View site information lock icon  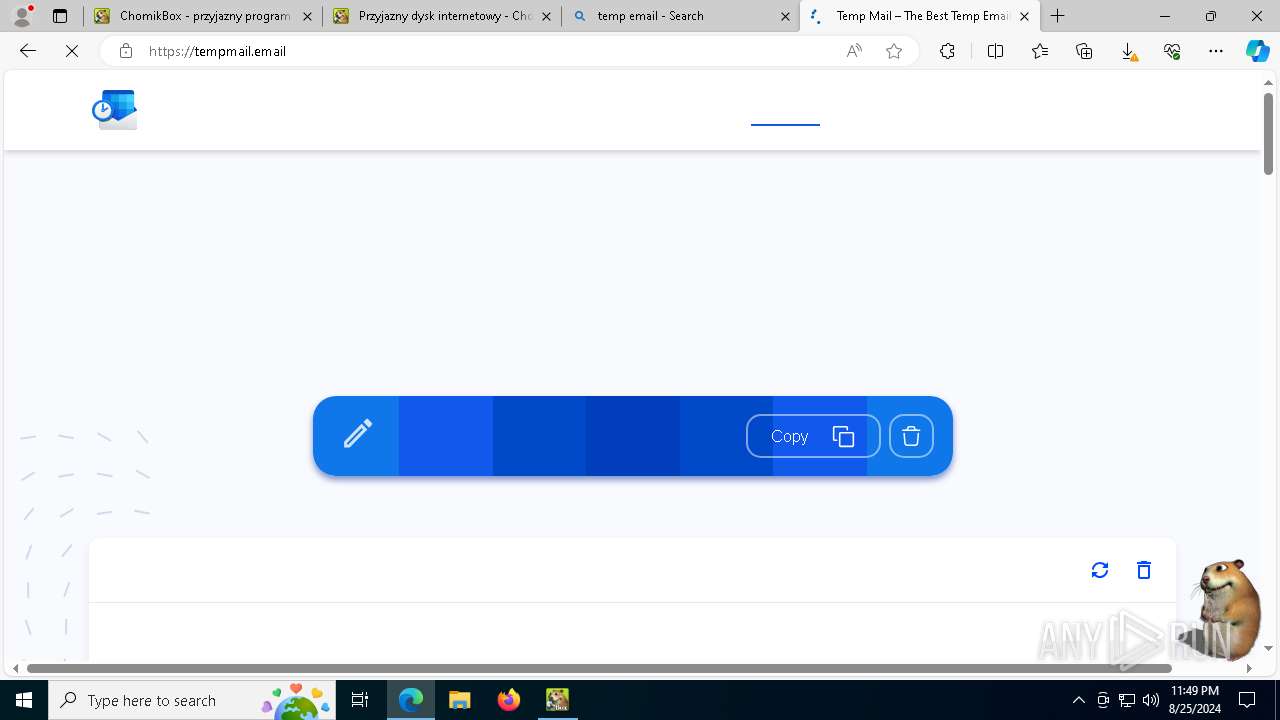tap(125, 51)
